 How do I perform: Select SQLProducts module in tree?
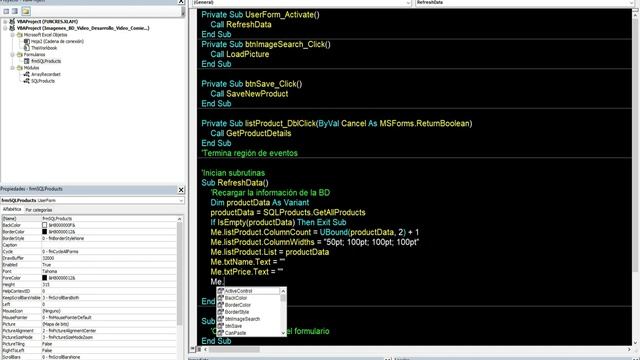(x=43, y=81)
